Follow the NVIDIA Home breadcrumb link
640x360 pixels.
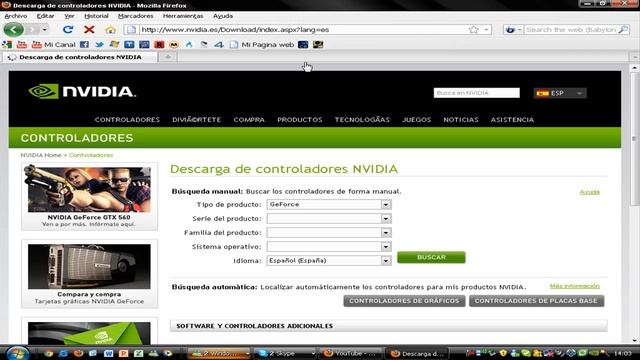click(41, 155)
